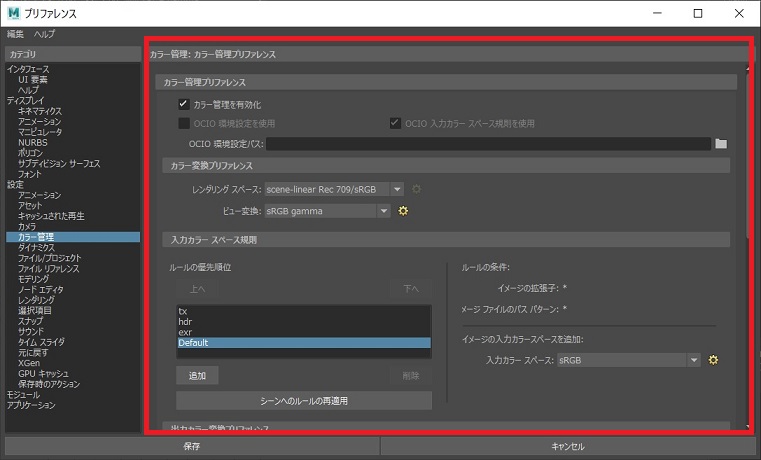Select インタフェース category
This screenshot has height=460, width=761.
[x=28, y=69]
